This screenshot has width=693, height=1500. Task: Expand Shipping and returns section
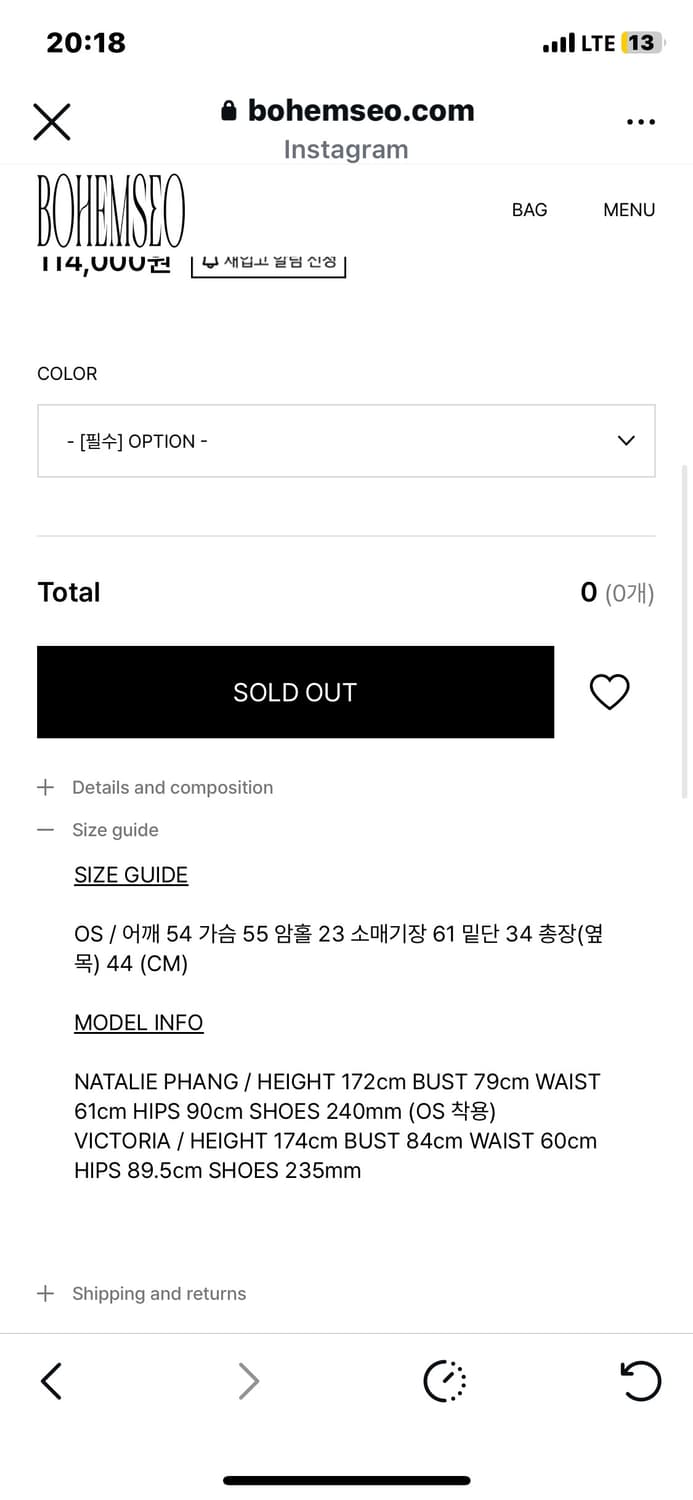point(158,1294)
